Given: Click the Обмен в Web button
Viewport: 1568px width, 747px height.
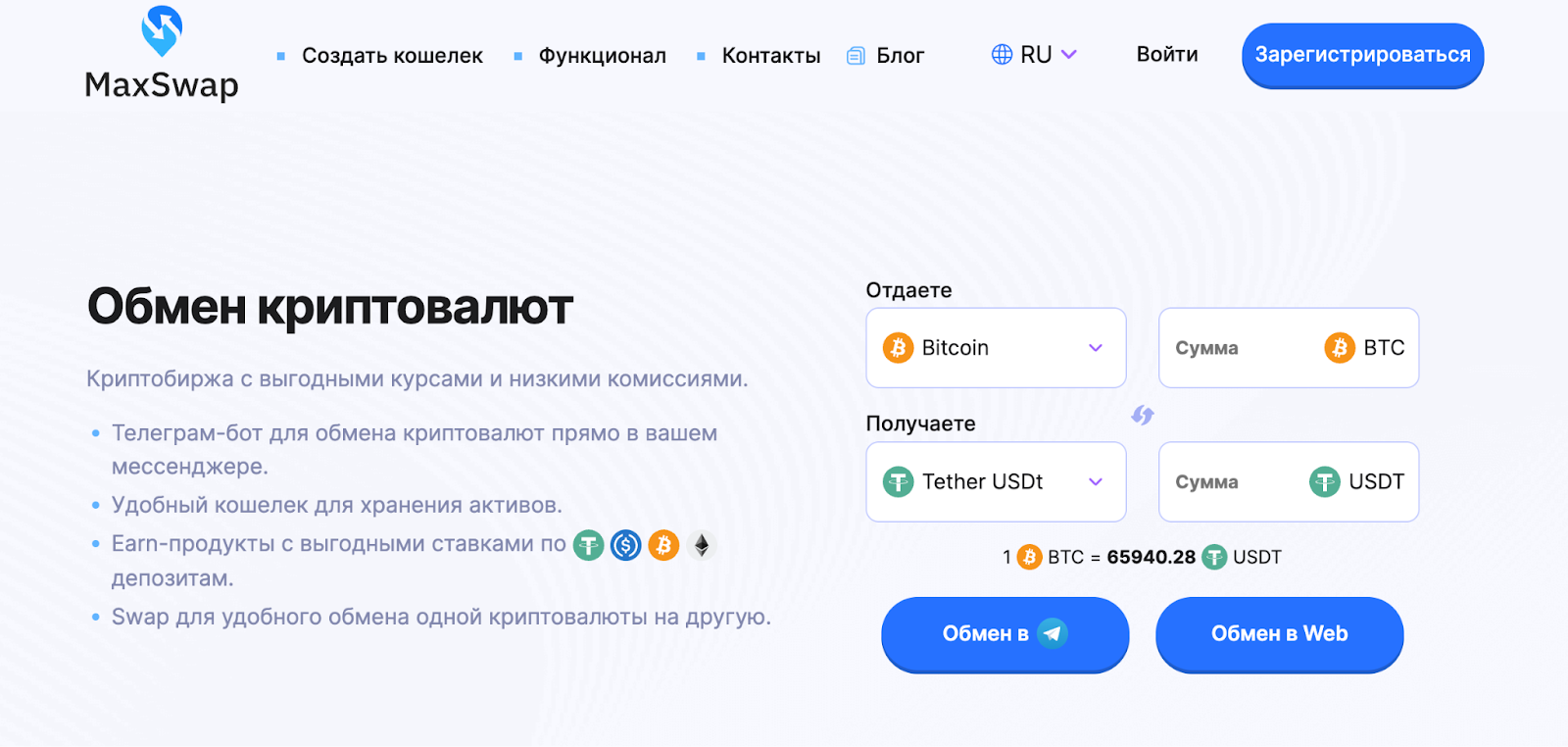Looking at the screenshot, I should (x=1279, y=634).
